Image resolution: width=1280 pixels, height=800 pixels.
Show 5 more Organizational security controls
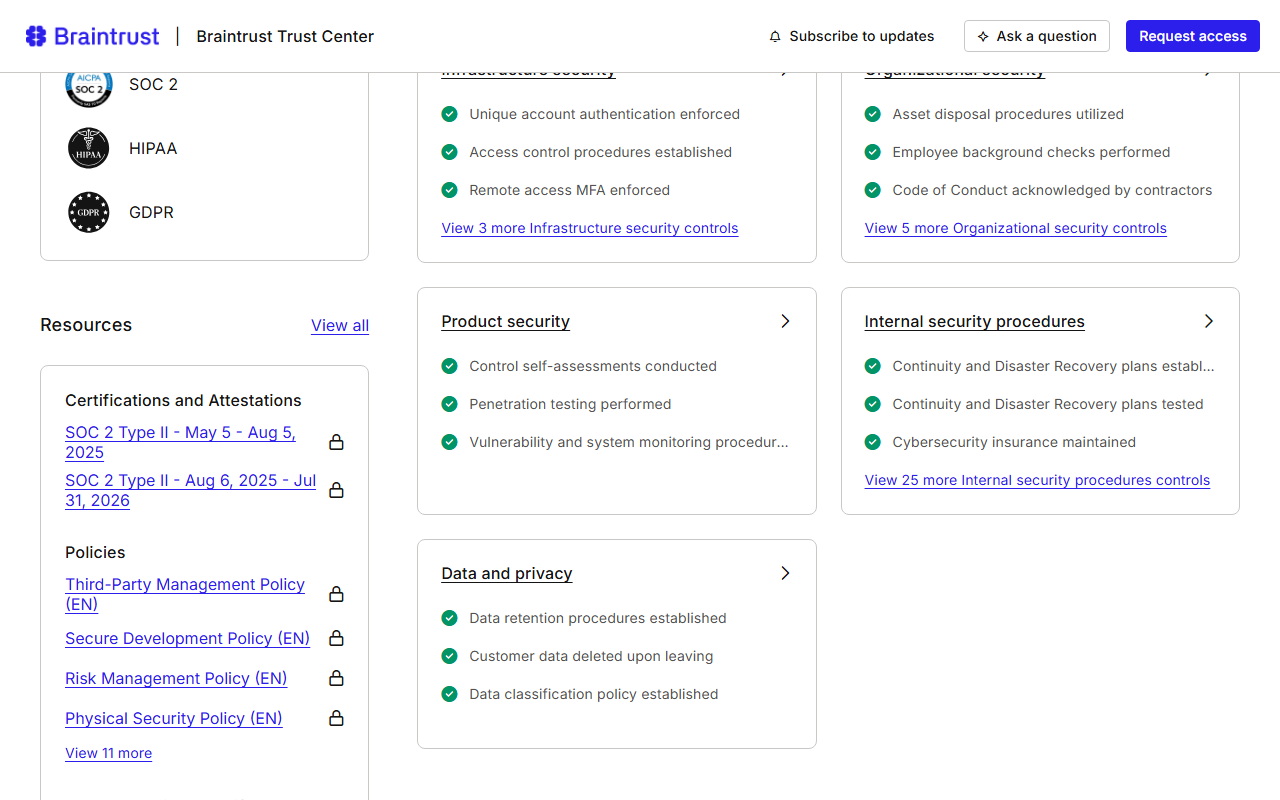click(x=1016, y=228)
